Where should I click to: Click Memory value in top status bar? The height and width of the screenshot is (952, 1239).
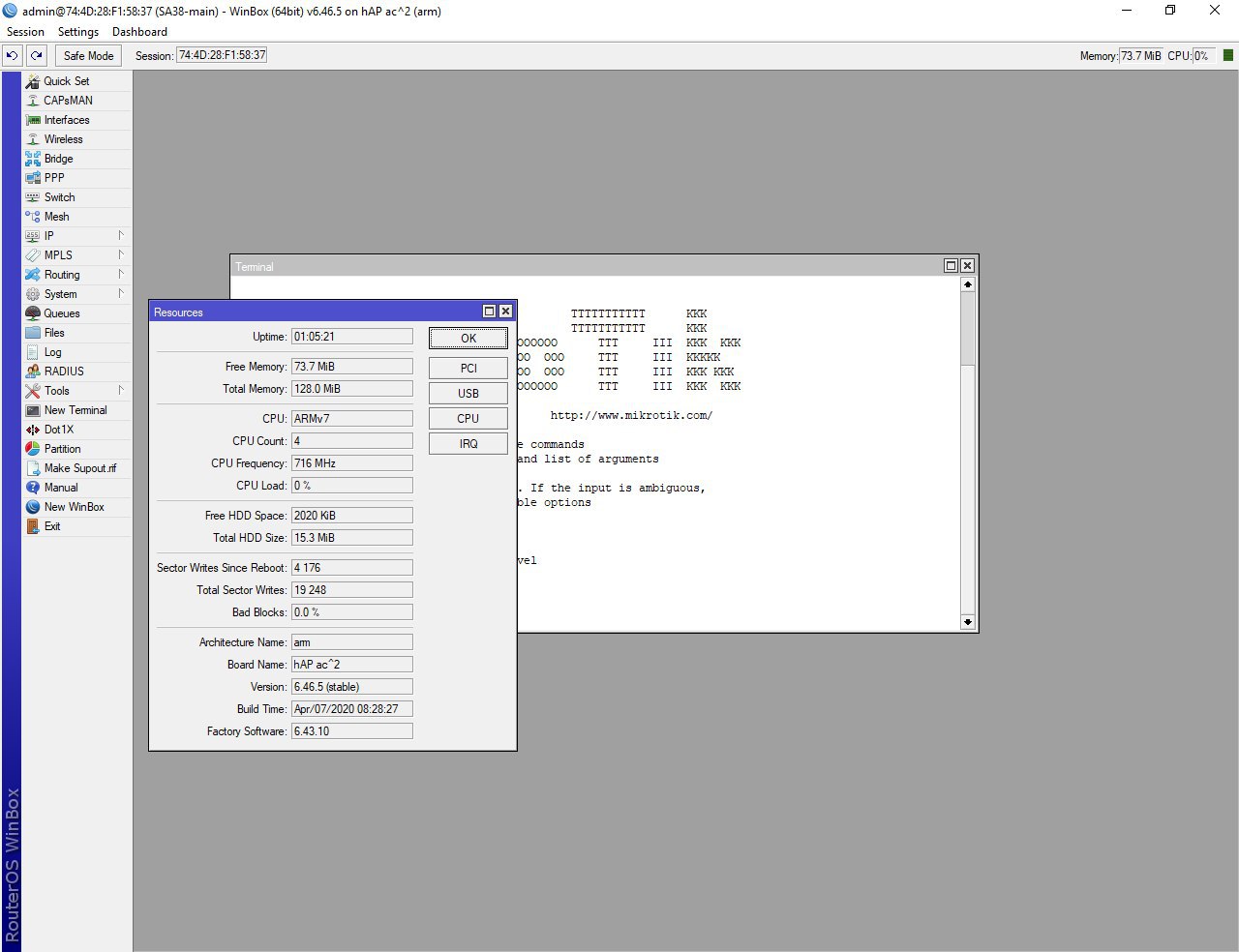tap(1141, 56)
